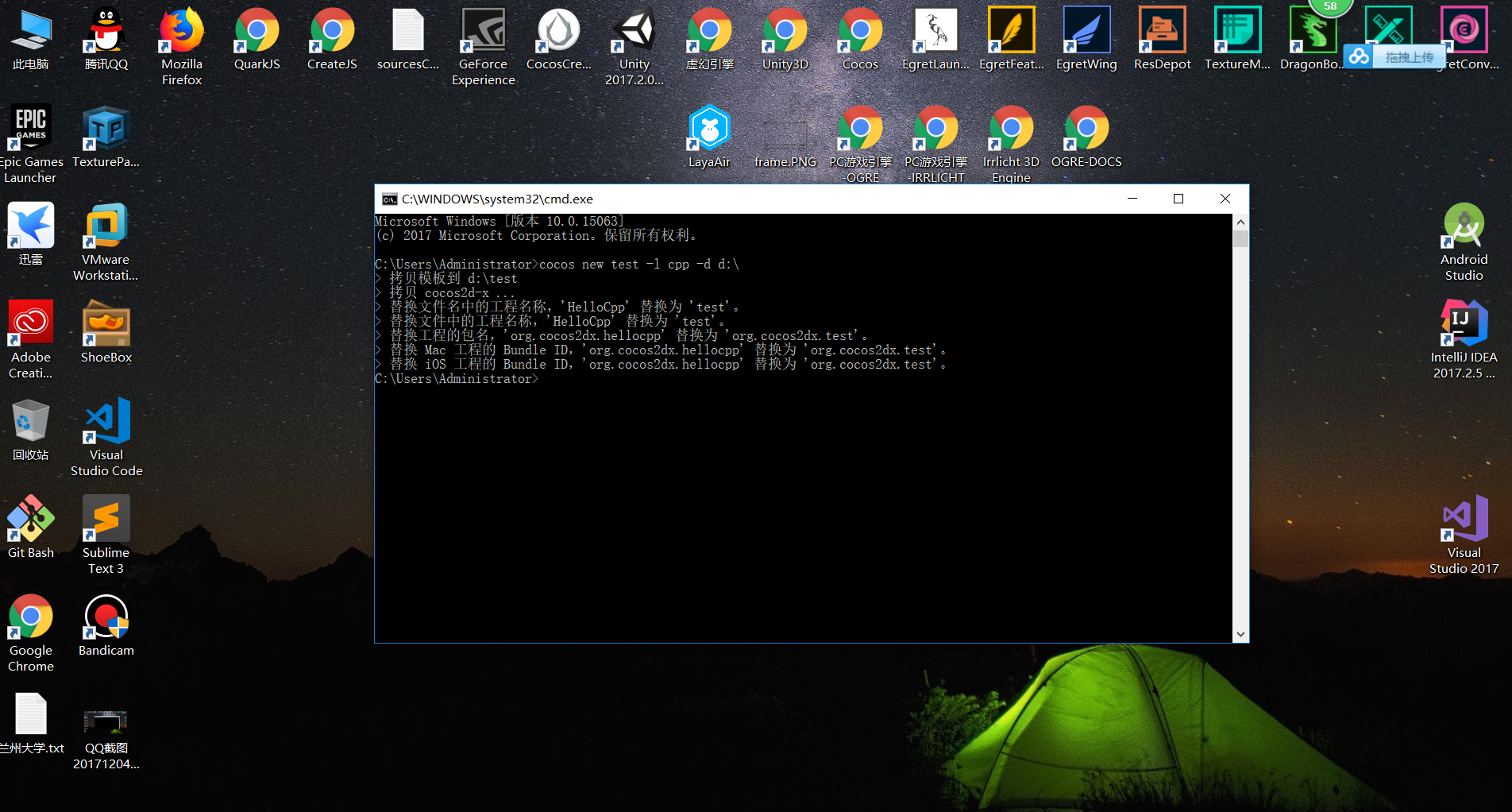
Task: Click the green 58 badge bubble
Action: [x=1330, y=6]
